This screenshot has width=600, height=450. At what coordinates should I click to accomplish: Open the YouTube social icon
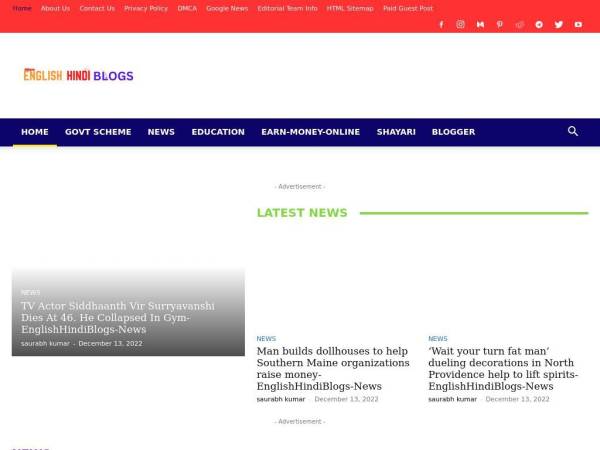tap(578, 24)
